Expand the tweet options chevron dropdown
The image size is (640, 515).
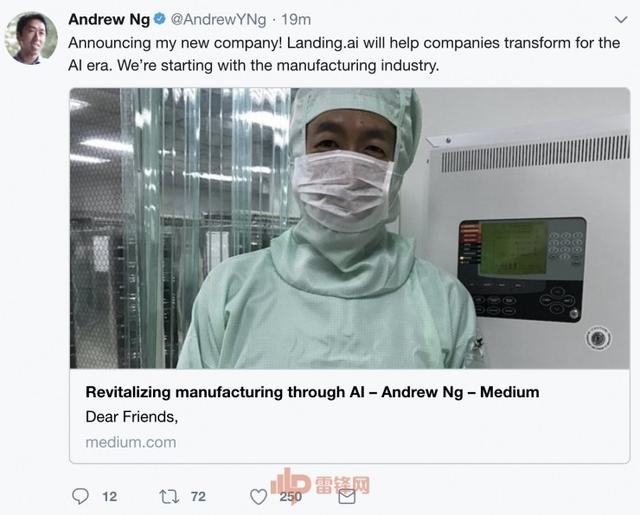point(621,20)
